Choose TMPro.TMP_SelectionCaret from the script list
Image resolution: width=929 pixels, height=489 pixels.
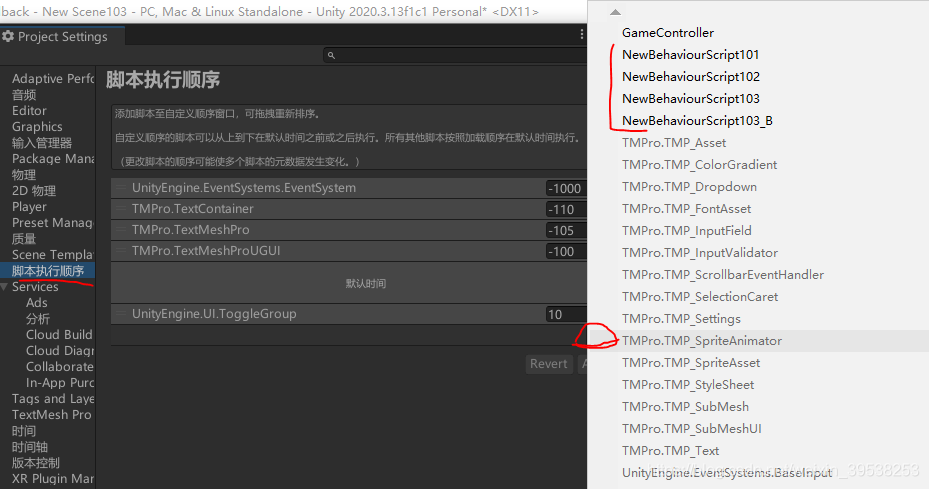click(x=700, y=296)
